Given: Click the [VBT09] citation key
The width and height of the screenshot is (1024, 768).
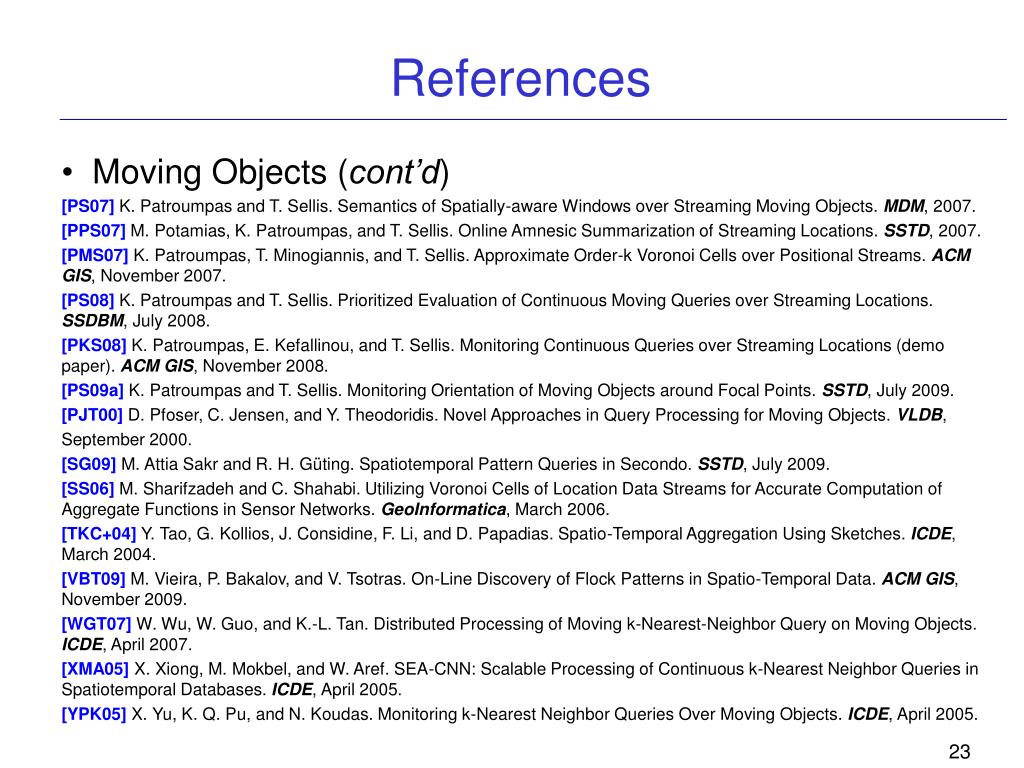Looking at the screenshot, I should click(x=93, y=579).
